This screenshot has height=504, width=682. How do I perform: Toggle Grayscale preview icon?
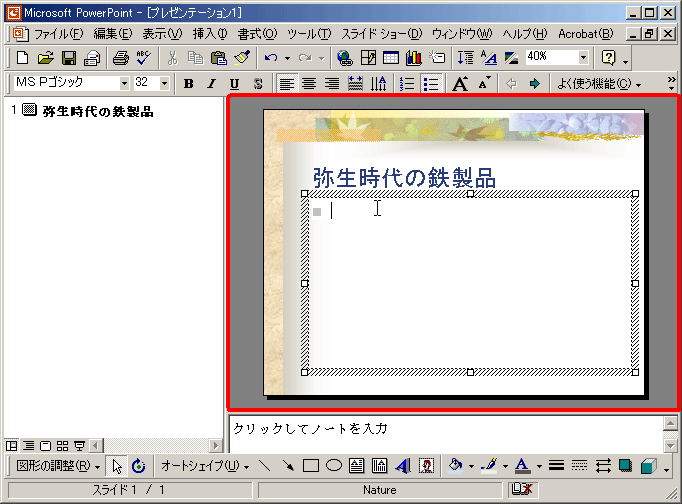[x=512, y=58]
